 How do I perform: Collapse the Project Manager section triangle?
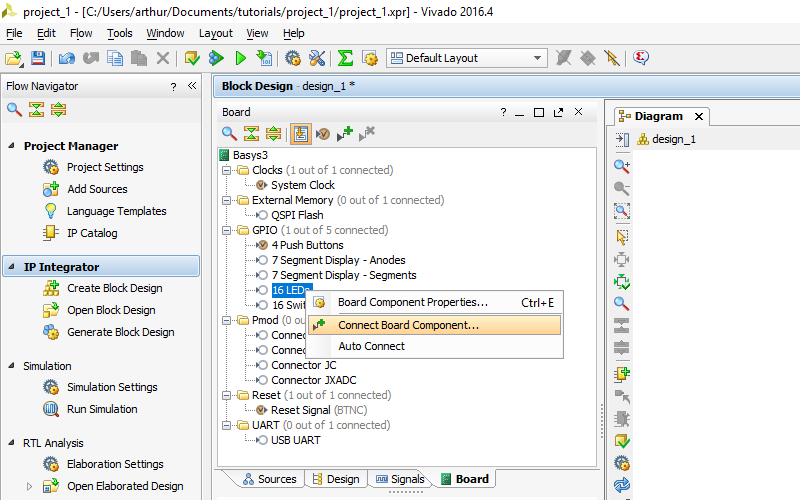coord(11,146)
